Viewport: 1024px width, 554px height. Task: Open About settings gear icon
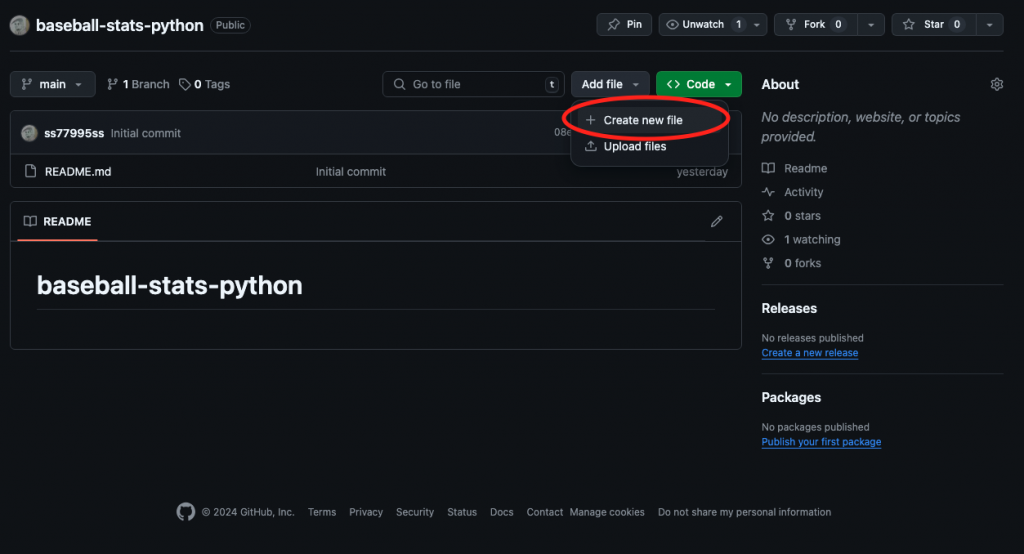pos(997,84)
